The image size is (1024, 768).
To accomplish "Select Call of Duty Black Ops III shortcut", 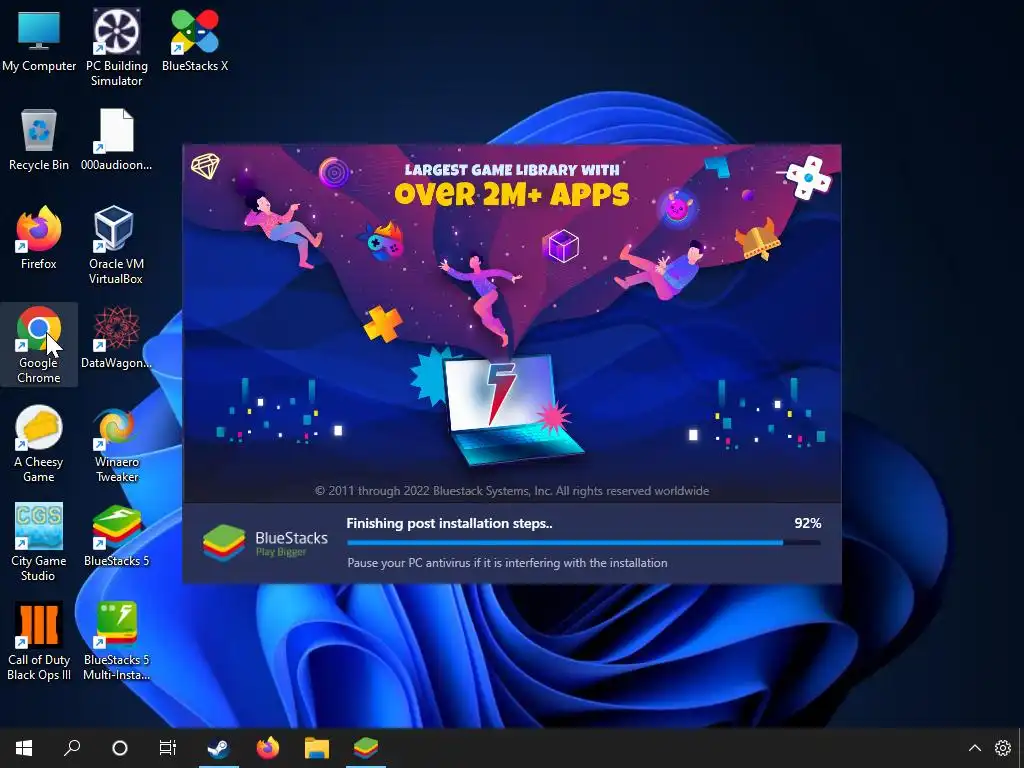I will click(39, 641).
